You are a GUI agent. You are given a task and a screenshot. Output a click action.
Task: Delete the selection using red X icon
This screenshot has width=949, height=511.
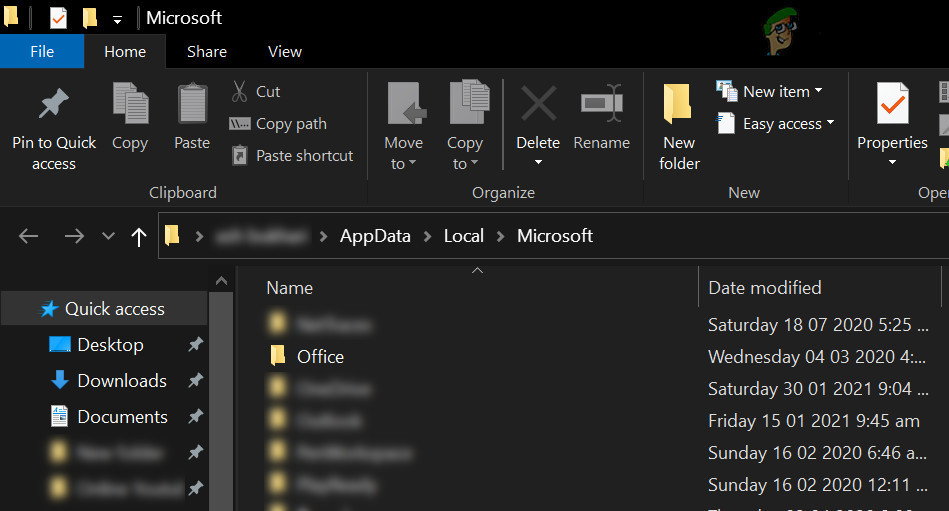(538, 105)
